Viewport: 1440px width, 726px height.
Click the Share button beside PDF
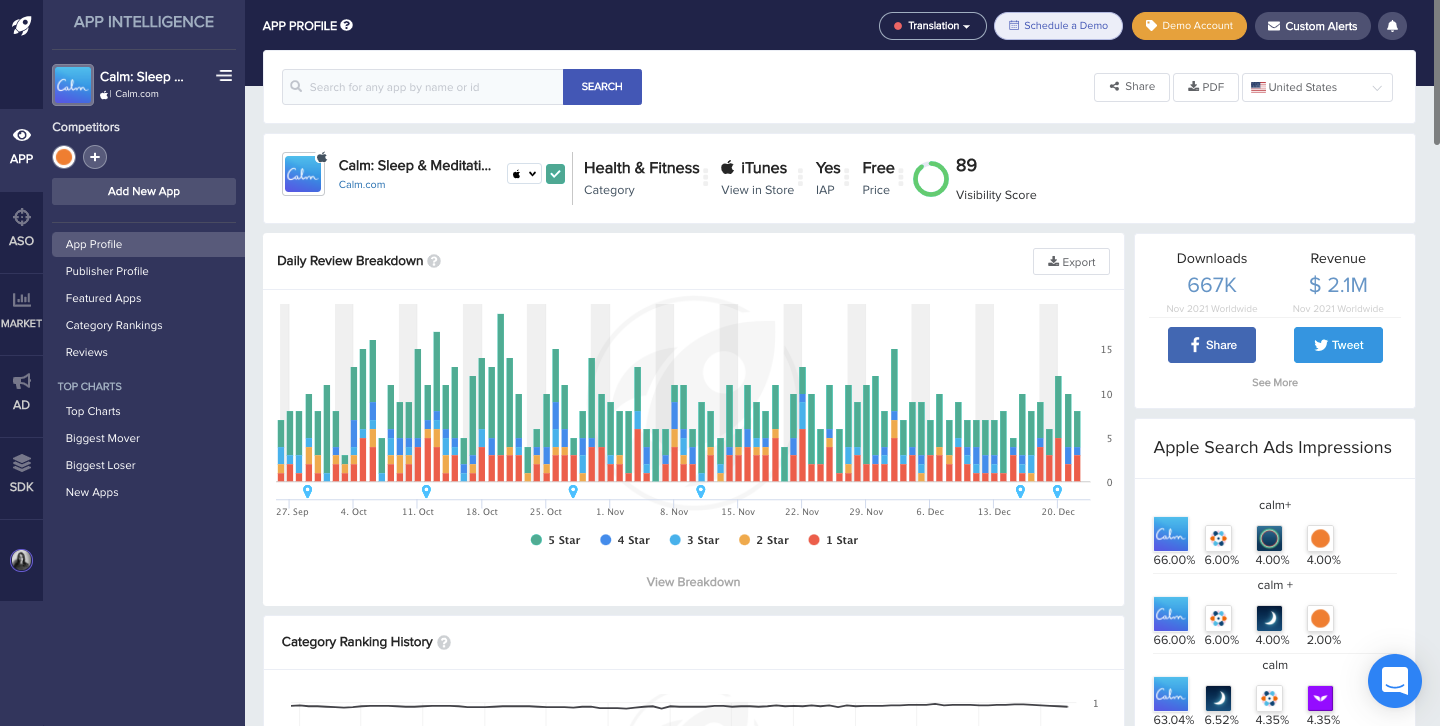[x=1131, y=87]
